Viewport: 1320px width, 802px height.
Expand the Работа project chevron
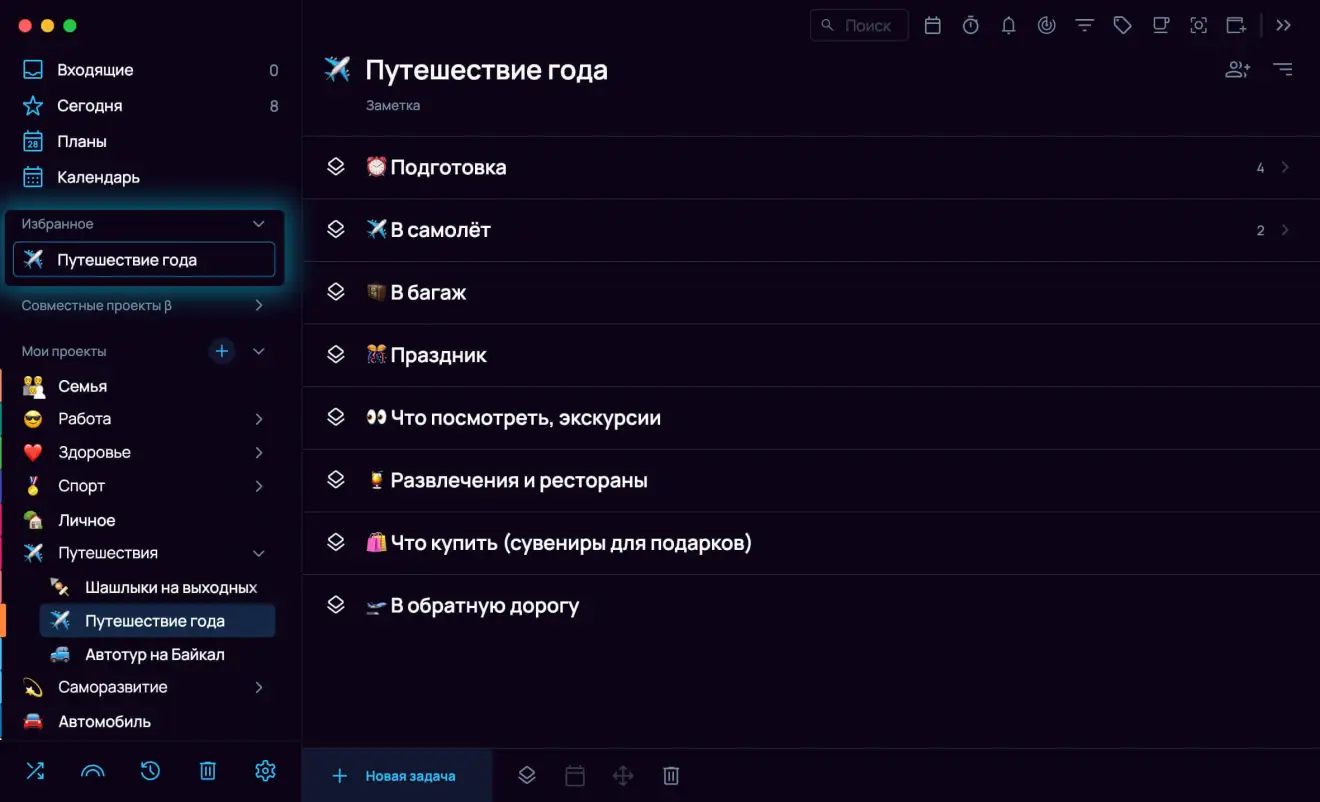point(258,419)
